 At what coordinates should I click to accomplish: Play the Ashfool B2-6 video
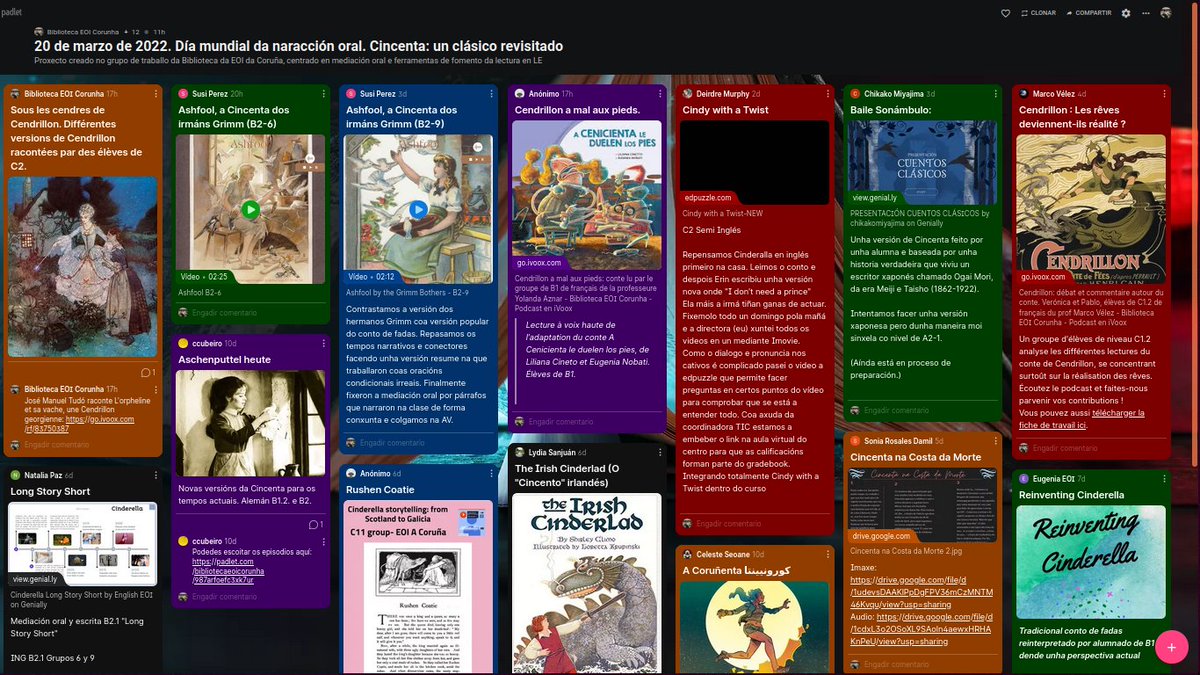tap(250, 209)
